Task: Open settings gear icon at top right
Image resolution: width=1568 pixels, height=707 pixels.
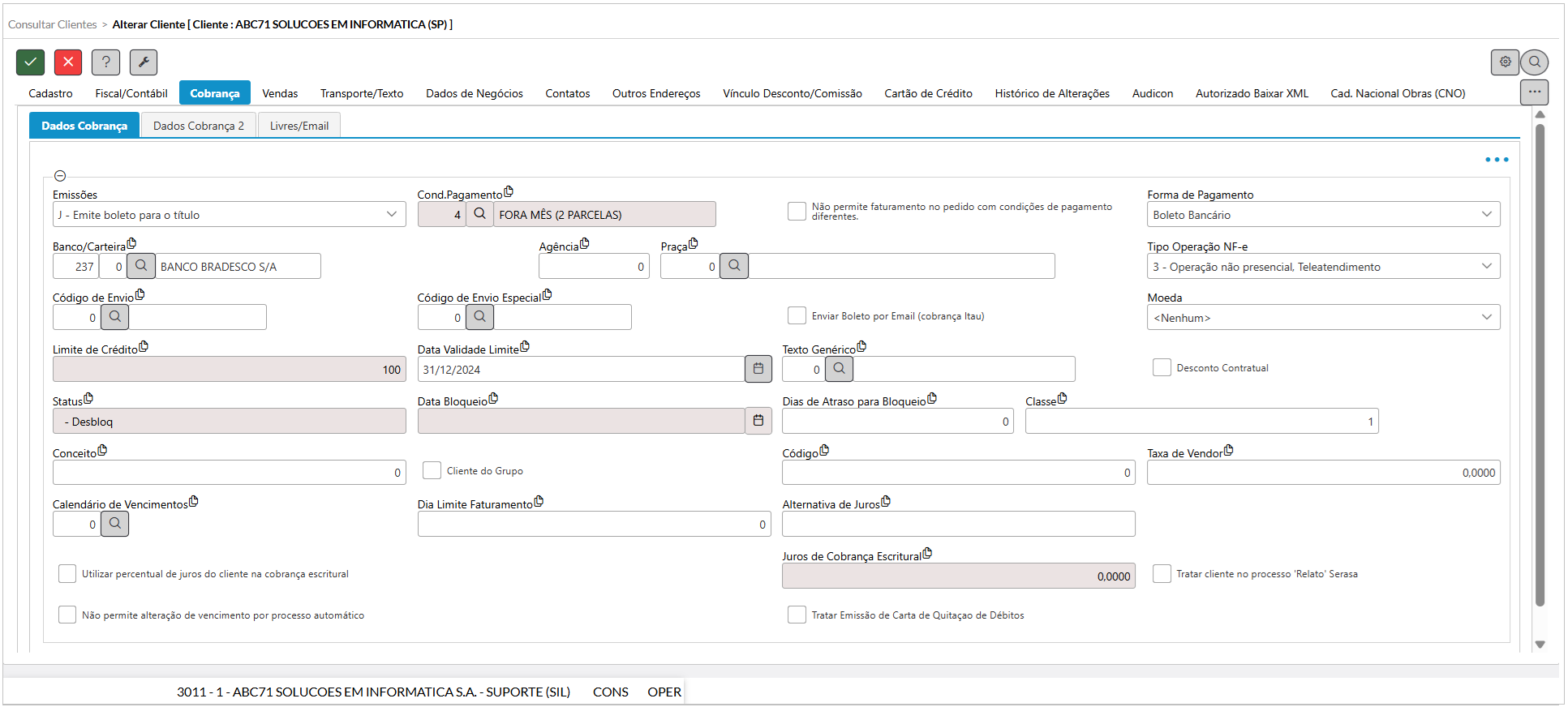Action: point(1505,62)
